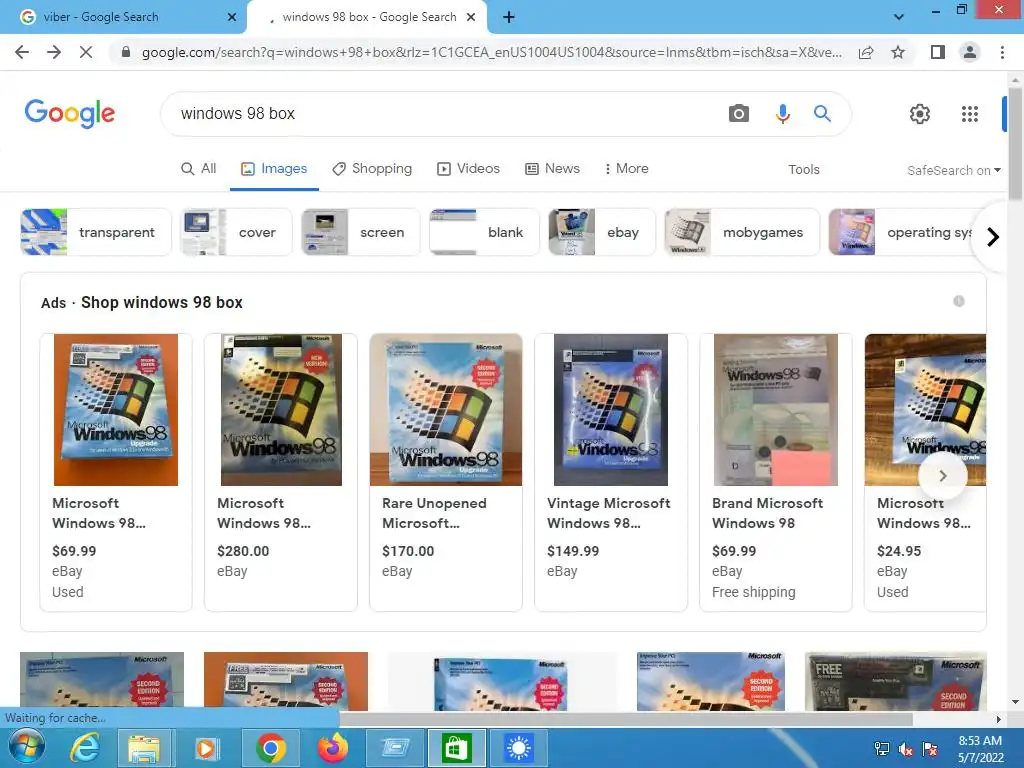
Task: Filter images by cover chip
Action: coord(236,232)
